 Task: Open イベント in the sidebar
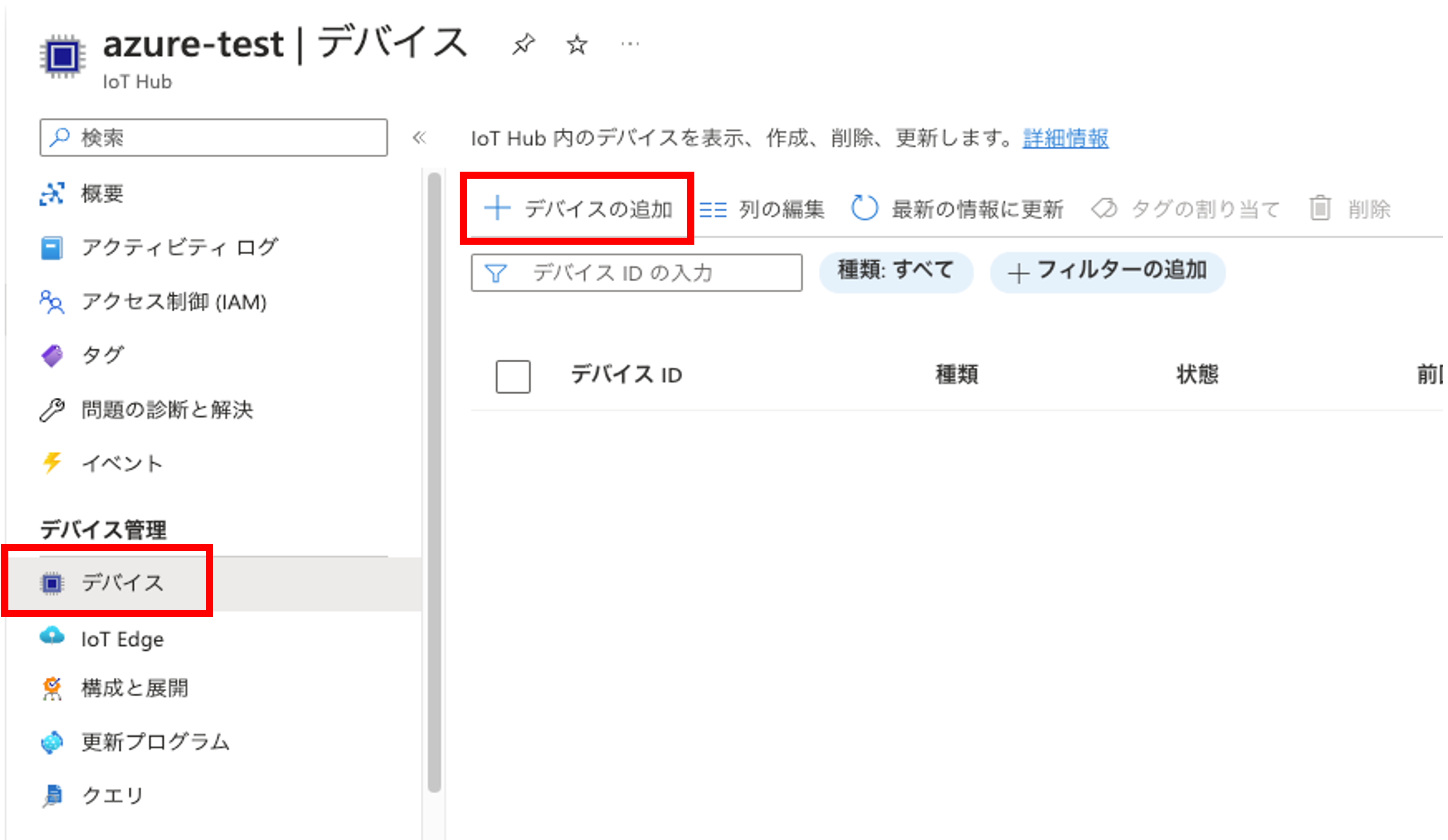(122, 463)
